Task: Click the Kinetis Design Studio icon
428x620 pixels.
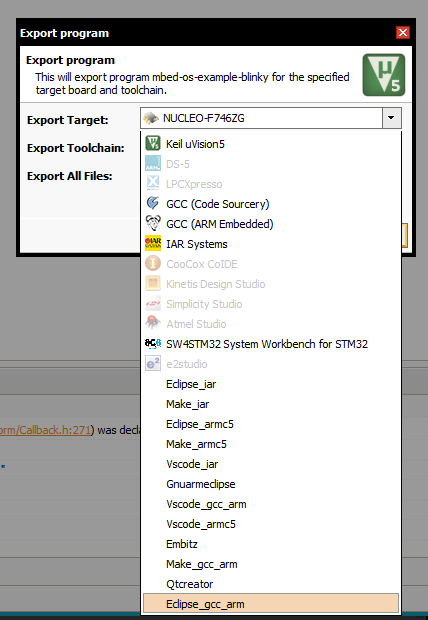Action: click(153, 284)
